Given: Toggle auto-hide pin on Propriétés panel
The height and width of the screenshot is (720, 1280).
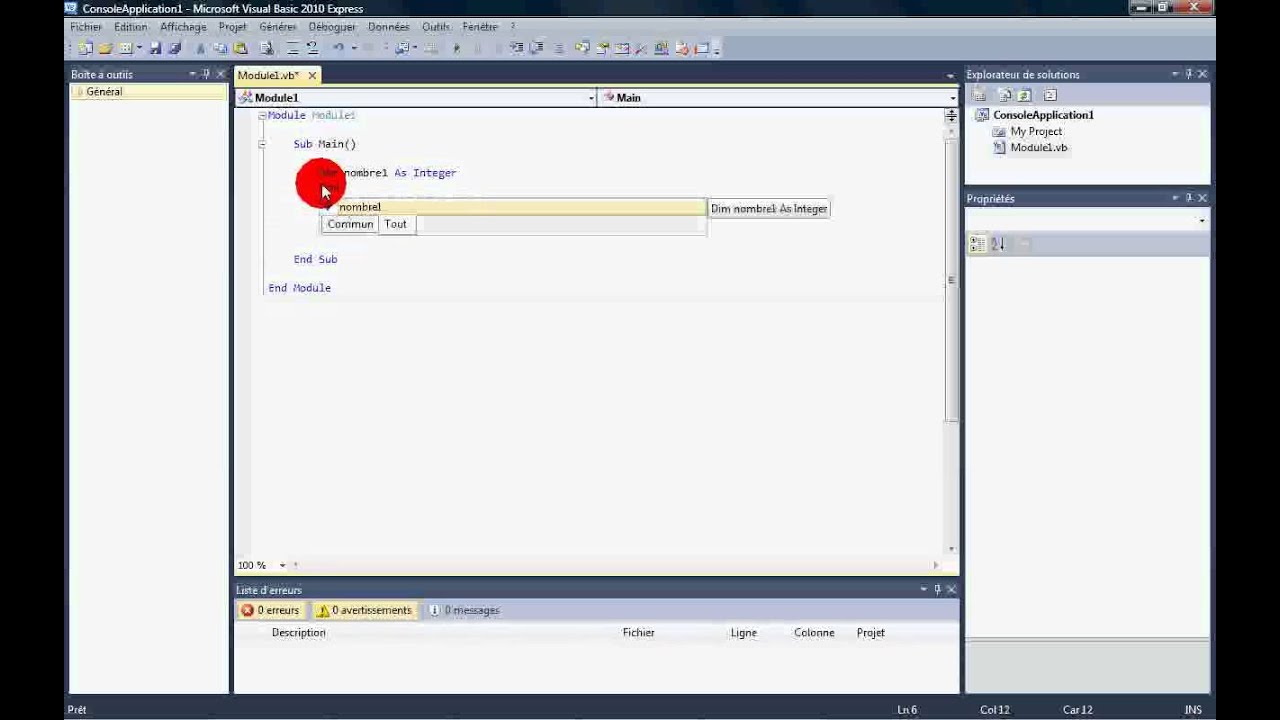Looking at the screenshot, I should pos(1188,198).
